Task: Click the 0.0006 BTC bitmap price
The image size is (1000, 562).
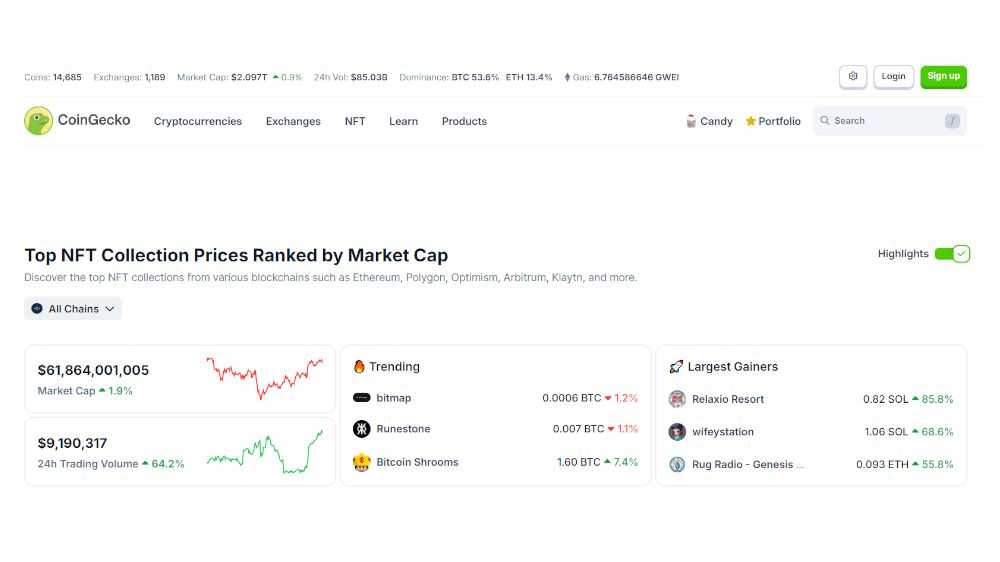Action: 571,398
